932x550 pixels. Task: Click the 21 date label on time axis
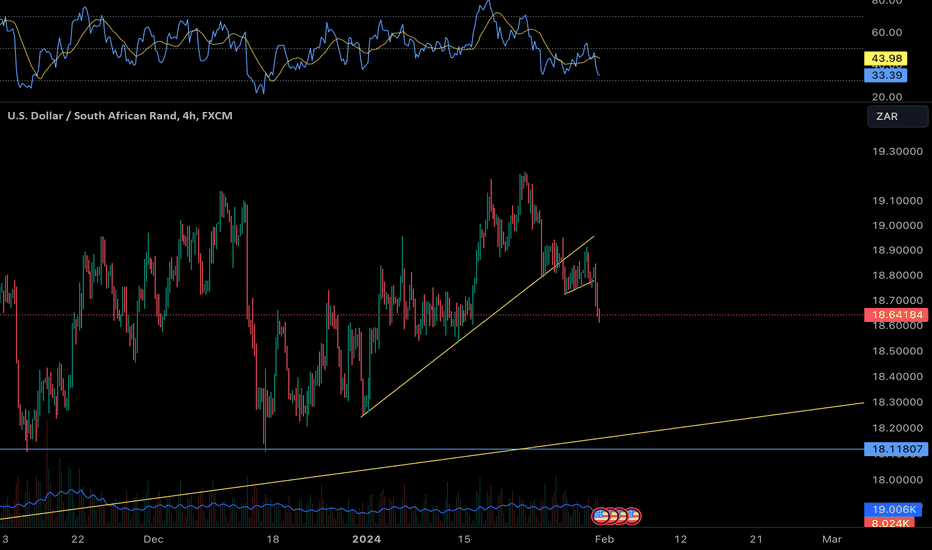(756, 539)
